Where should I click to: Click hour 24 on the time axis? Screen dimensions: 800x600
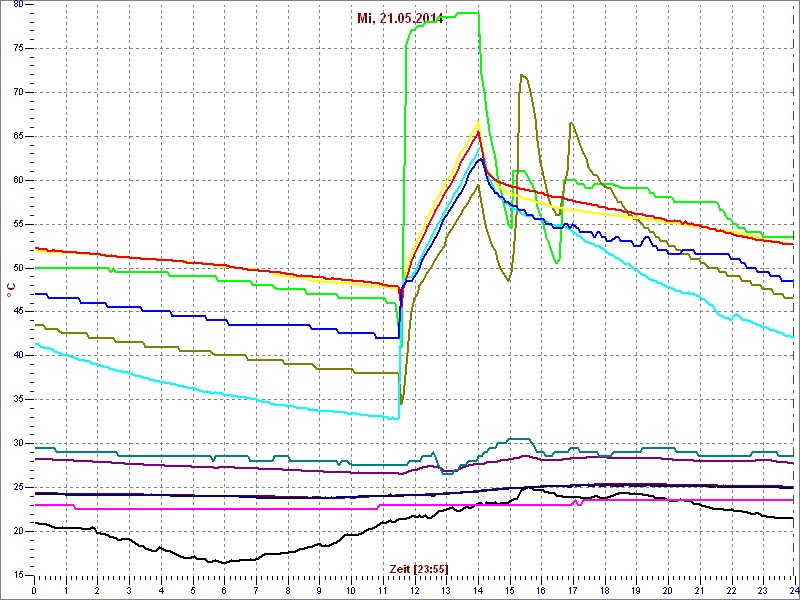click(793, 590)
